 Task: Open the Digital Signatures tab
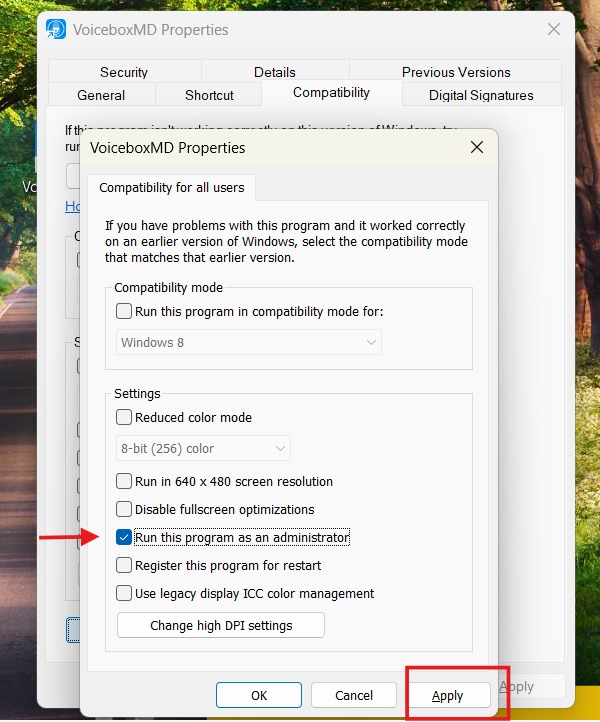pyautogui.click(x=481, y=95)
